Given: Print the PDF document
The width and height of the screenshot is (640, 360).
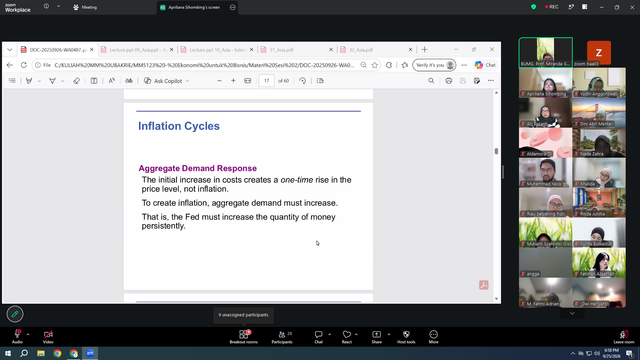Looking at the screenshot, I should point(449,81).
